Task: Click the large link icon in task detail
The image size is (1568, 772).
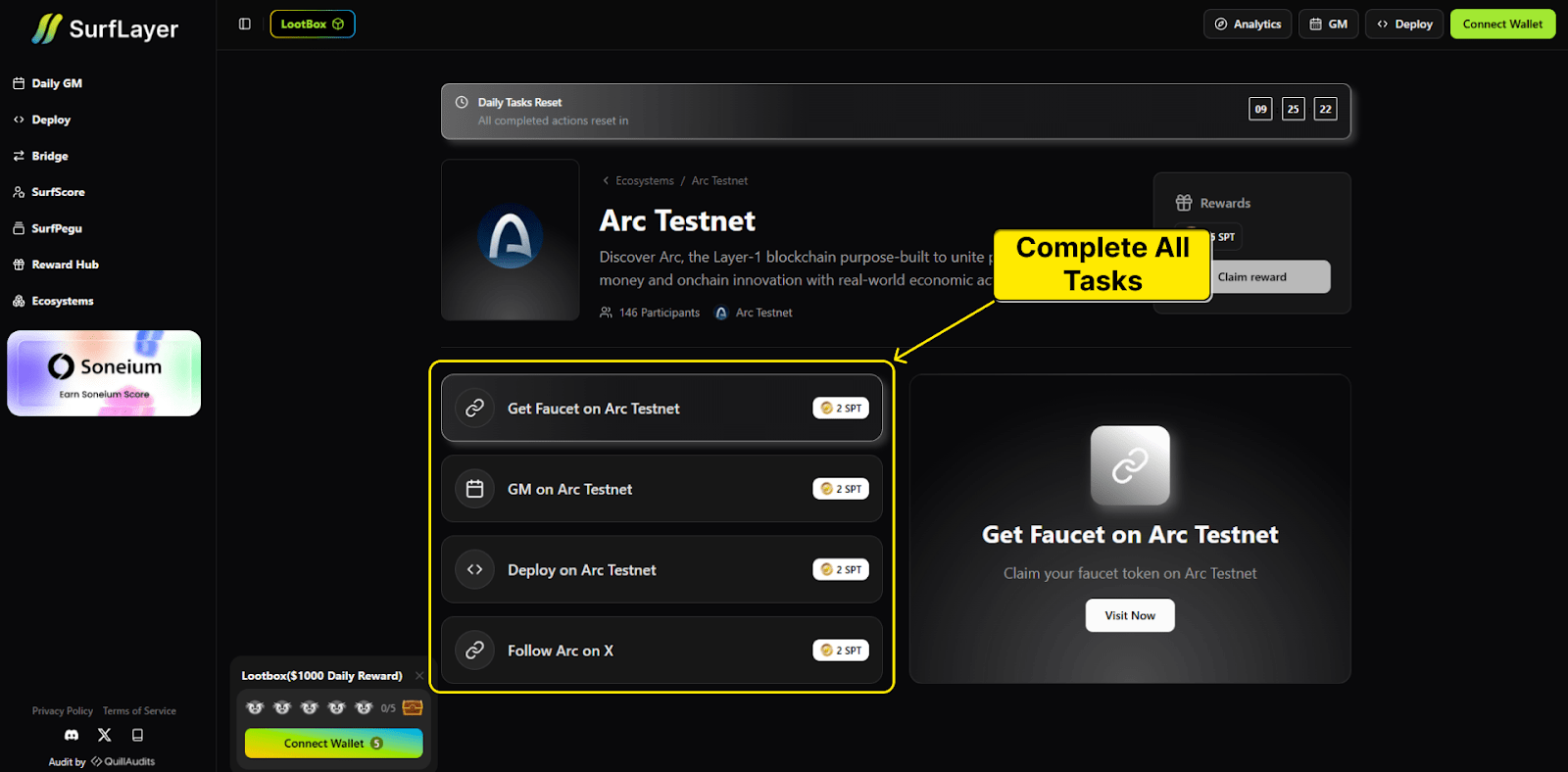Action: coord(1130,465)
